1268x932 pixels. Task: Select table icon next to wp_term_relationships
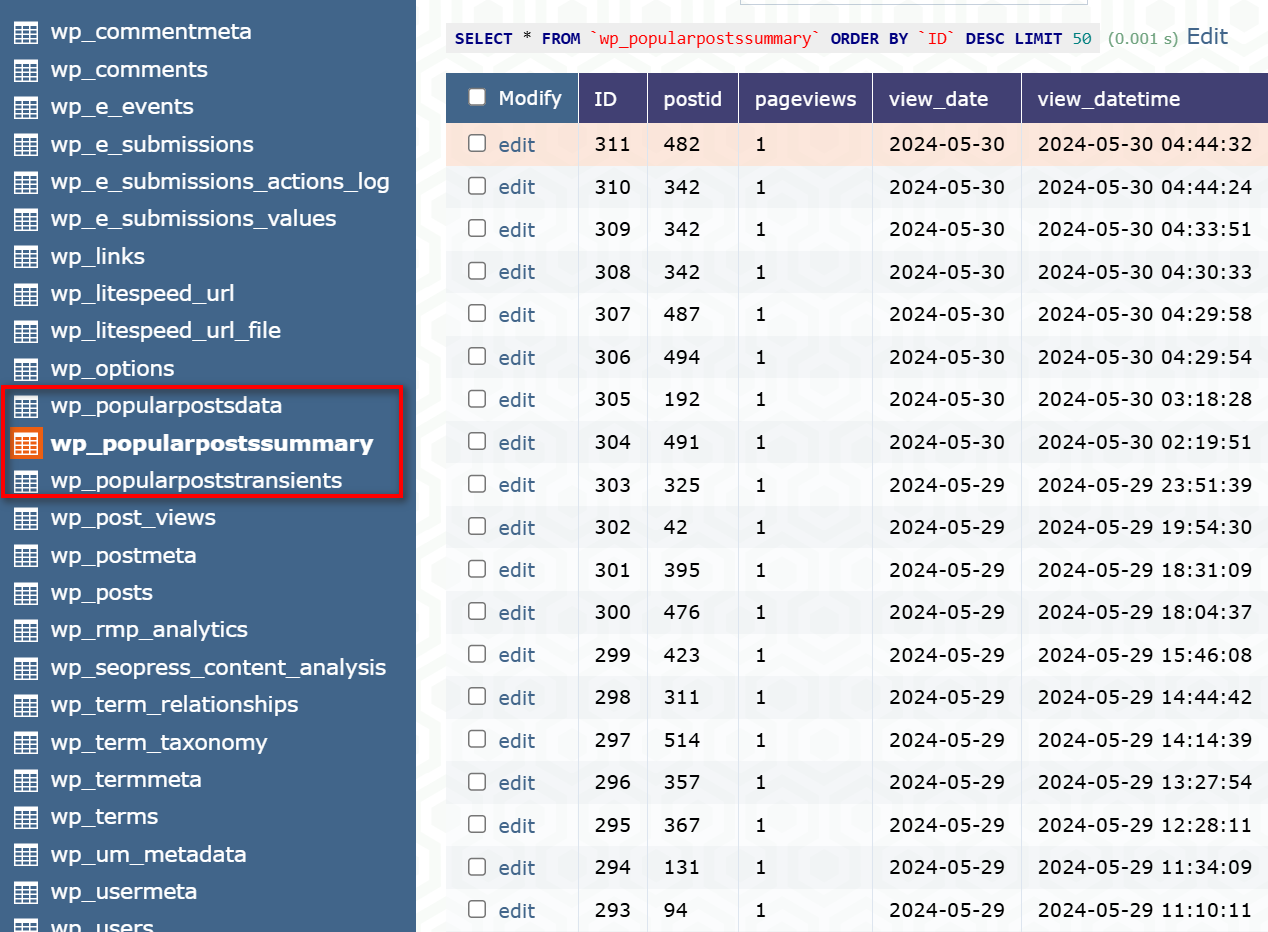[26, 705]
